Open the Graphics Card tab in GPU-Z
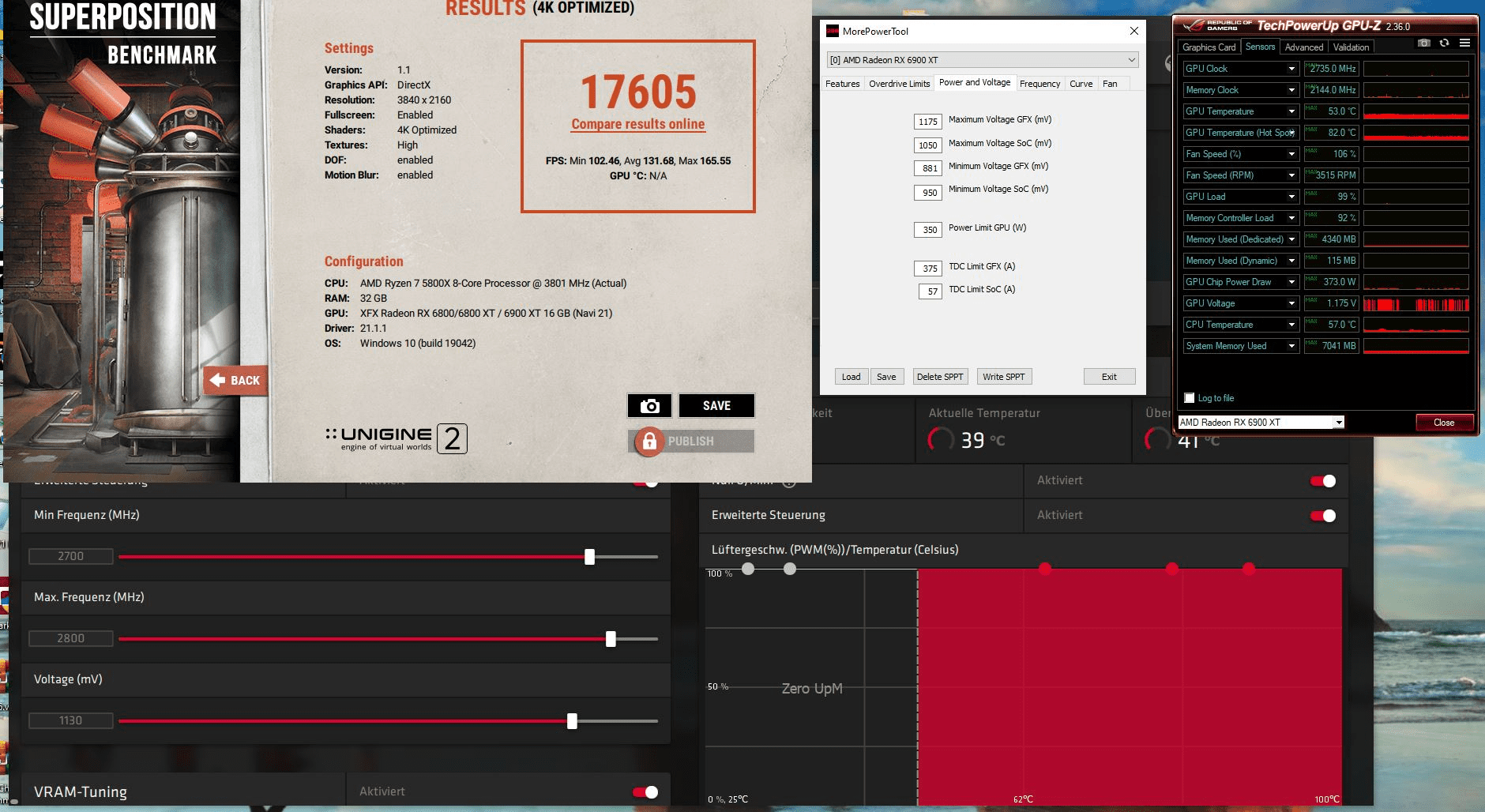The image size is (1485, 812). [1209, 47]
